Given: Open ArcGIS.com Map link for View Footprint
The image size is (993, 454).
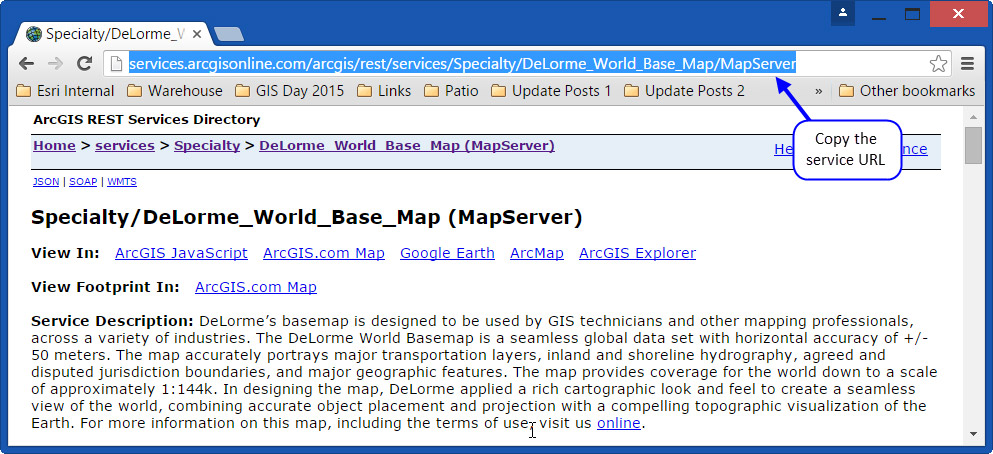Looking at the screenshot, I should click(256, 287).
